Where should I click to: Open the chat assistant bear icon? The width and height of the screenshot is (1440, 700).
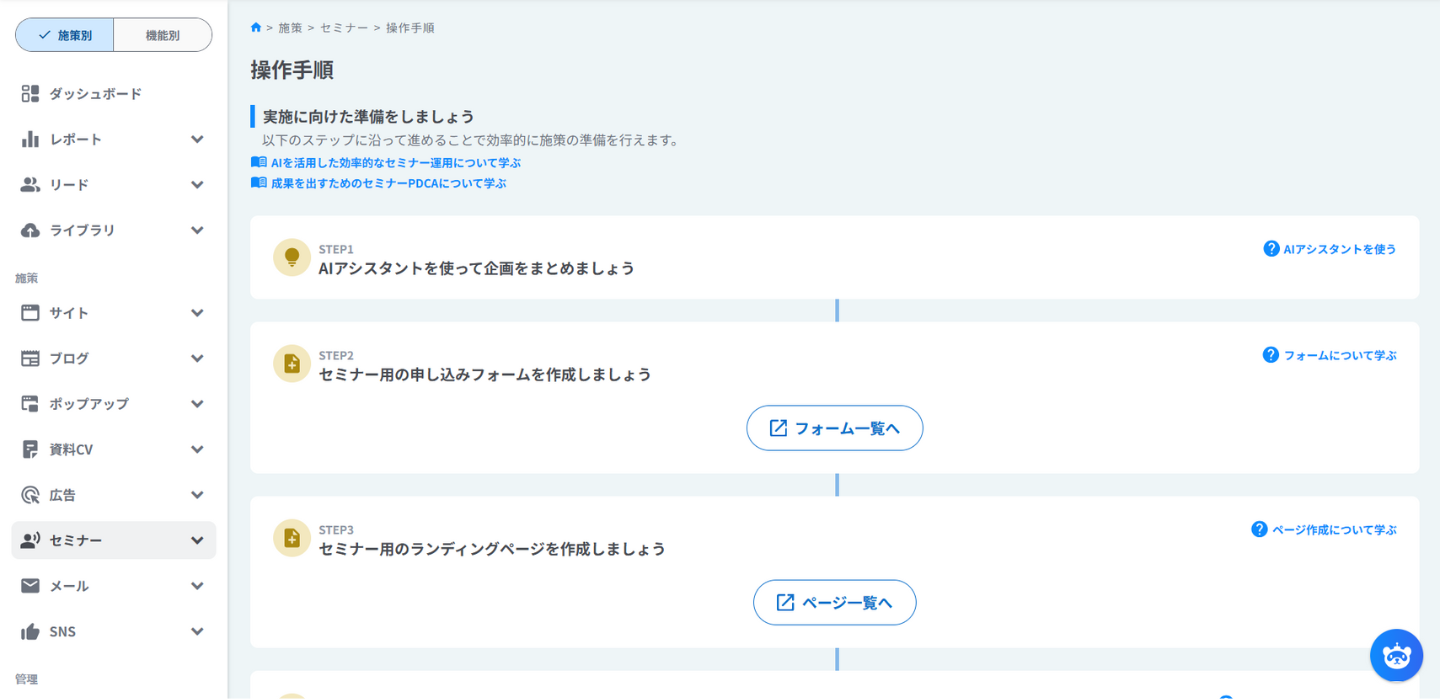[x=1396, y=655]
